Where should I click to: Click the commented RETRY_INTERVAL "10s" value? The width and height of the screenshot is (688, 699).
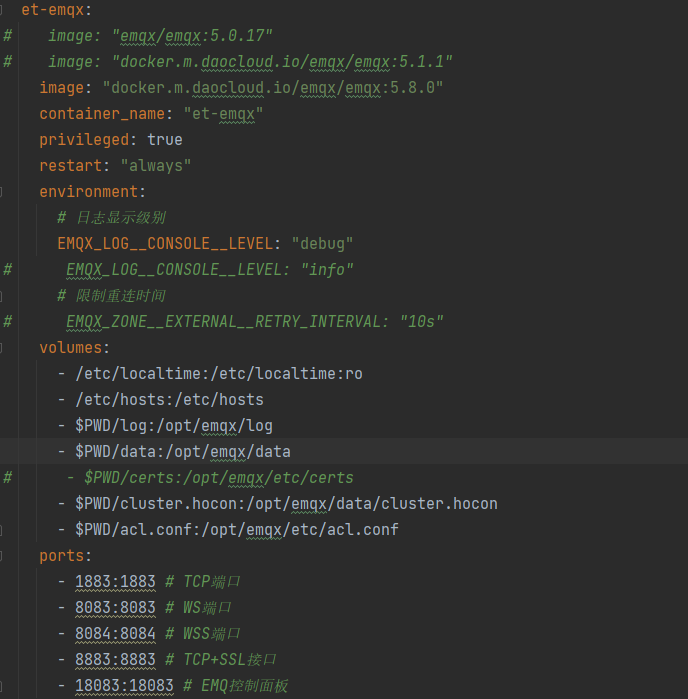(421, 321)
